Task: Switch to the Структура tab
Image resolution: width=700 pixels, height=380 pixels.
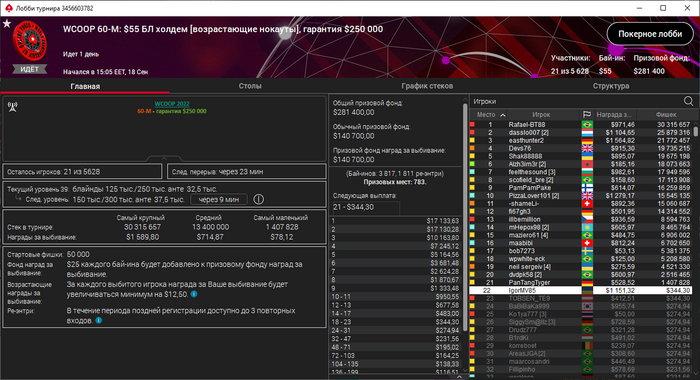Action: (611, 86)
